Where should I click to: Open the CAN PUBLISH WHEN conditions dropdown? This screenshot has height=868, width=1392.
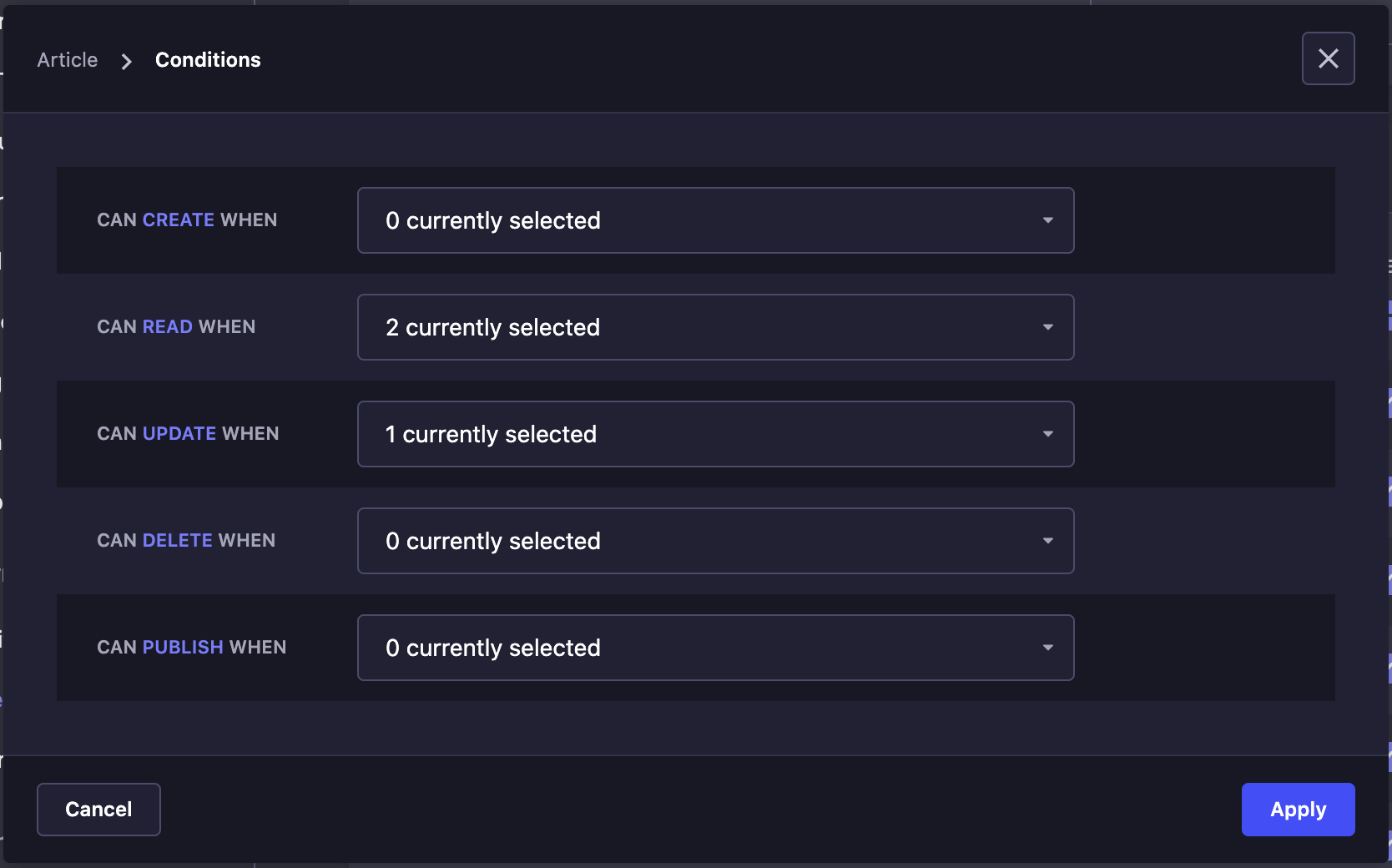click(715, 648)
